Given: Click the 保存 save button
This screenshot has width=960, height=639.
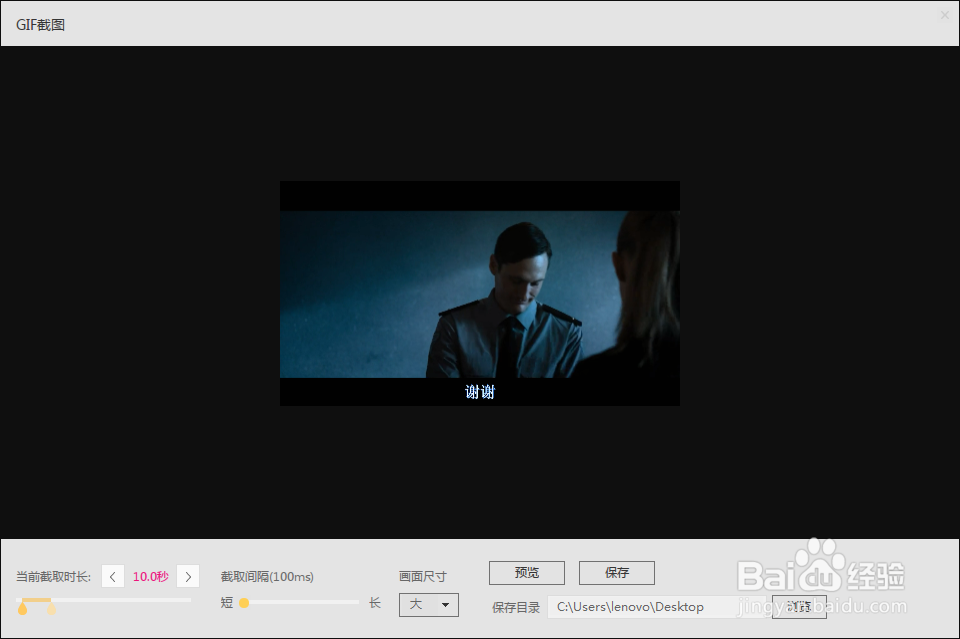Looking at the screenshot, I should point(617,573).
